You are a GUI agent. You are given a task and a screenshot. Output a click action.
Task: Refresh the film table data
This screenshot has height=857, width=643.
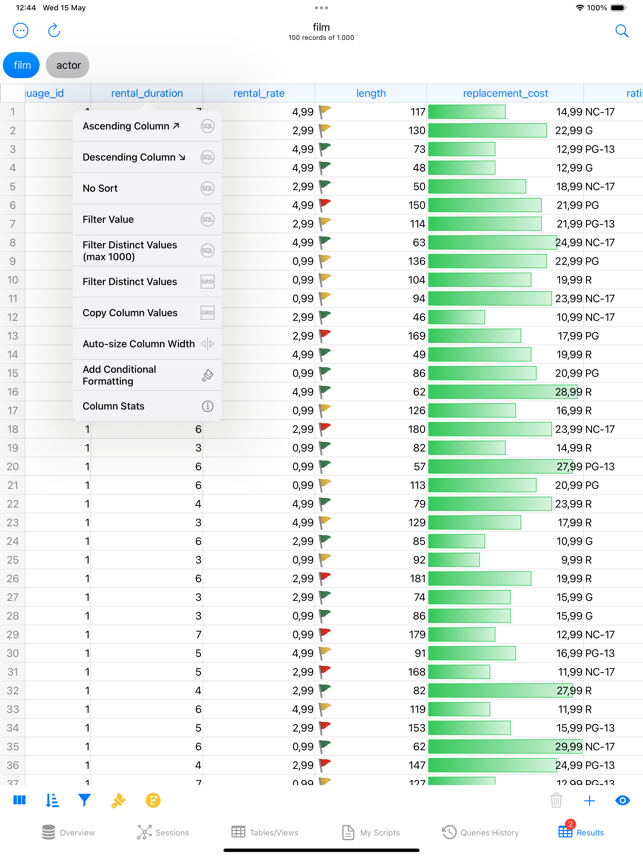pos(54,31)
